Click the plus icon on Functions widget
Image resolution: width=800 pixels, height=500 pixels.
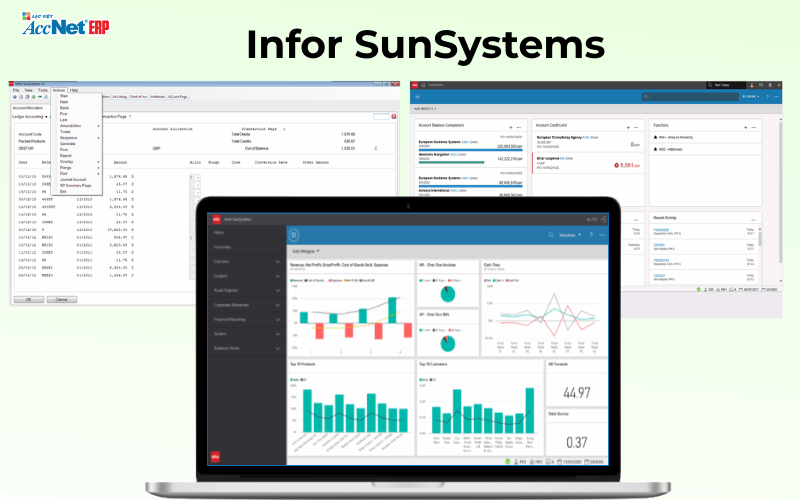tap(745, 127)
